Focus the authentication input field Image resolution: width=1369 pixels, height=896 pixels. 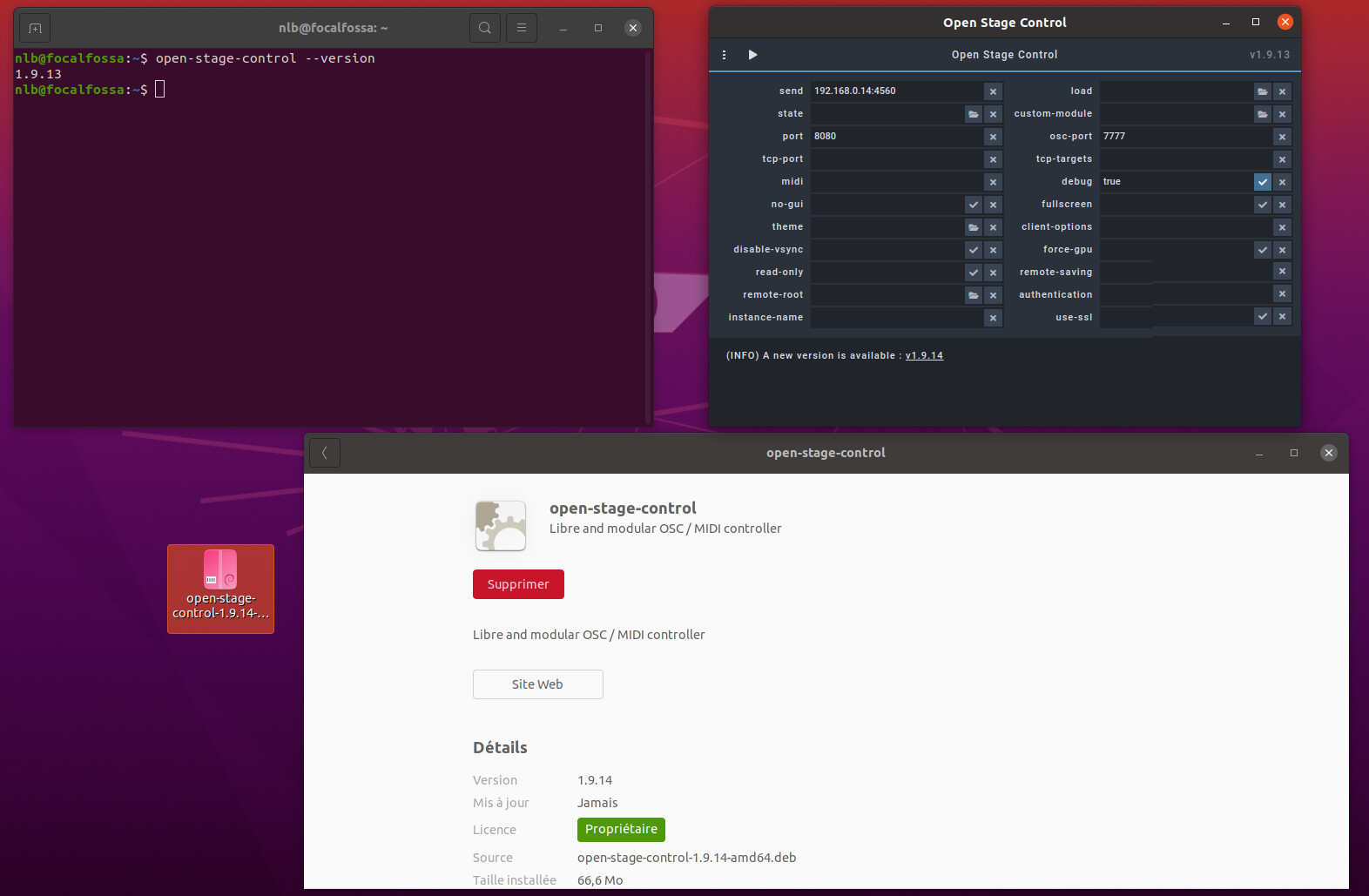pyautogui.click(x=1185, y=294)
